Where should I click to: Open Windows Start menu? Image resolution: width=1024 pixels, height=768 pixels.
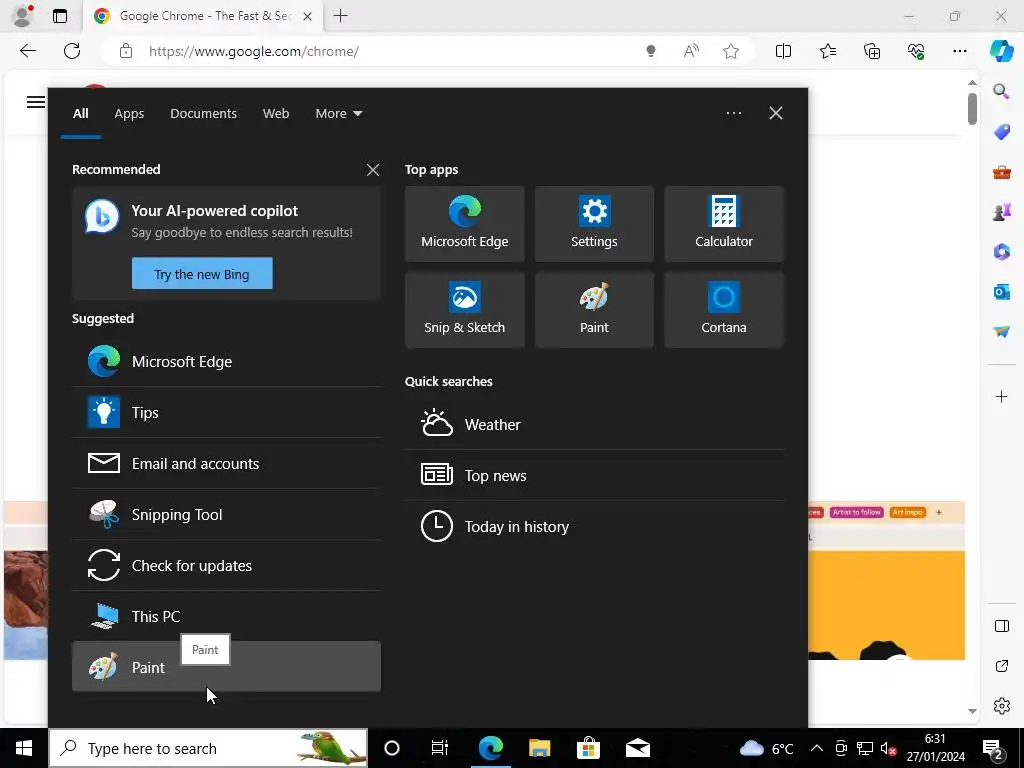click(24, 748)
